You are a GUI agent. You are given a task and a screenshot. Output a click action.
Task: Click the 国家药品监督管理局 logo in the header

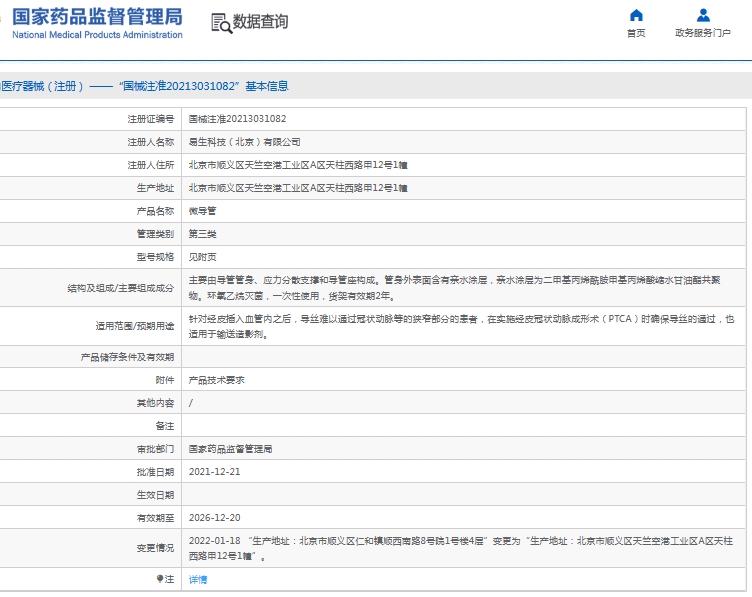tap(97, 22)
